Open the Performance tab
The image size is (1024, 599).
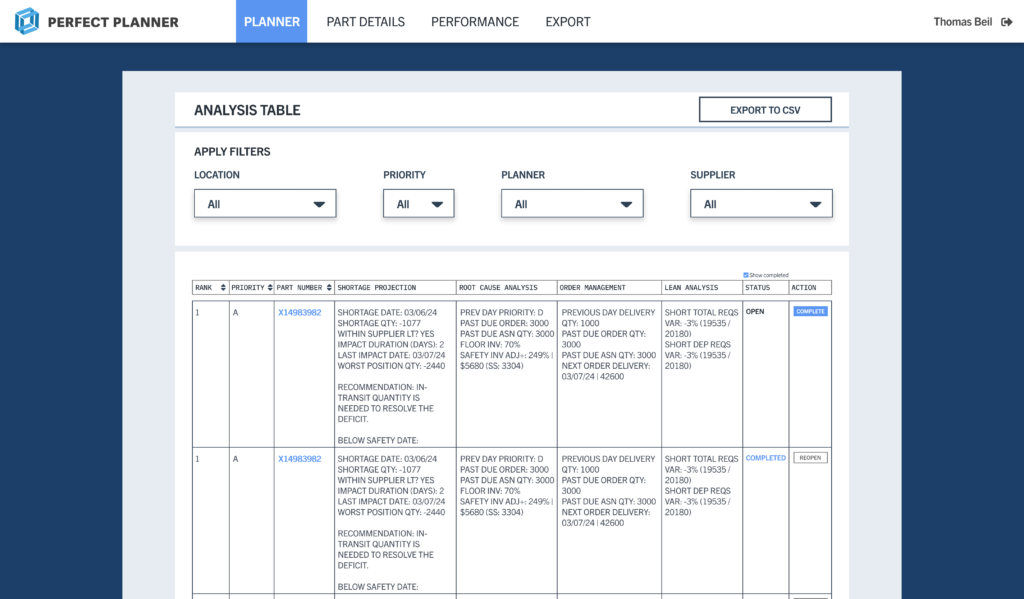coord(474,22)
